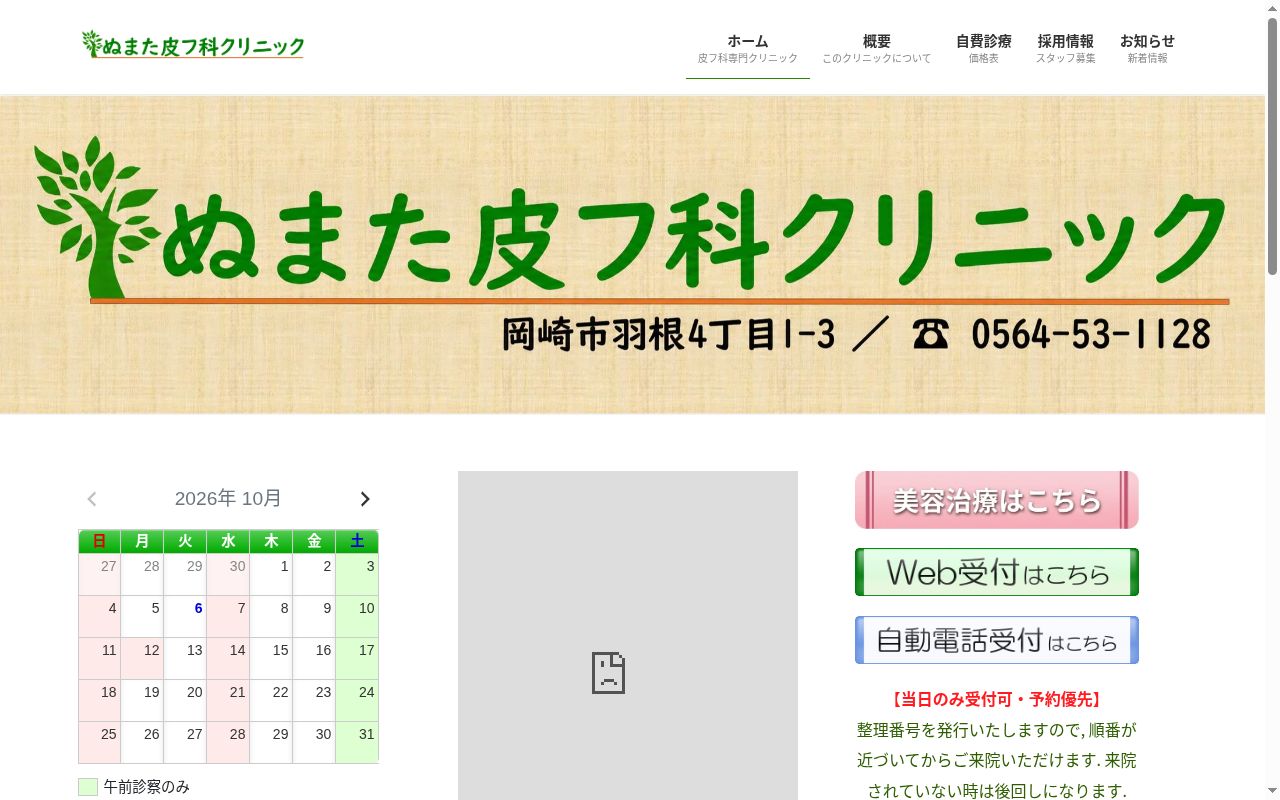
Task: Click the 土 column header in calendar
Action: pos(357,541)
